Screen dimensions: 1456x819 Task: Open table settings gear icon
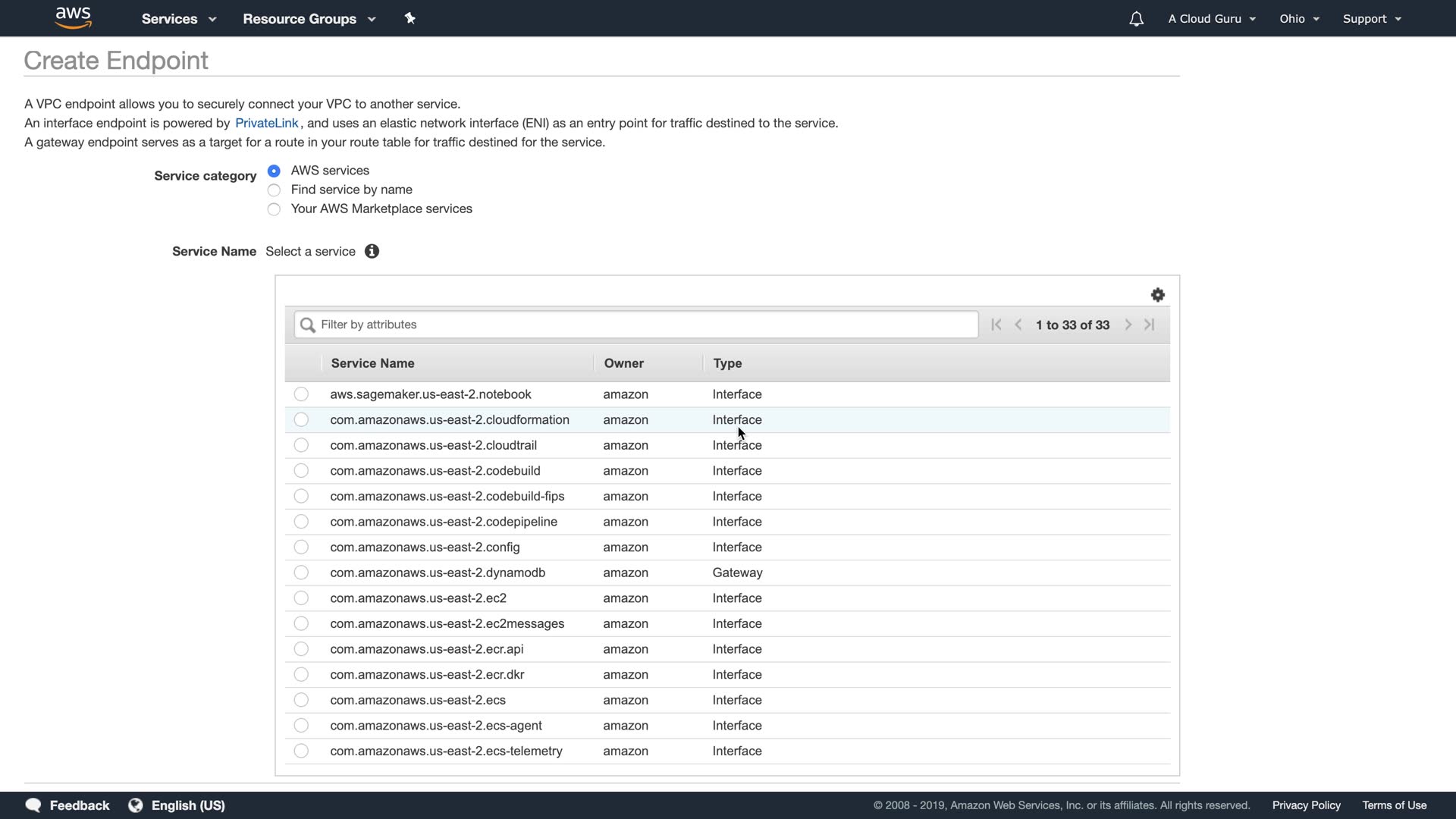pyautogui.click(x=1157, y=295)
